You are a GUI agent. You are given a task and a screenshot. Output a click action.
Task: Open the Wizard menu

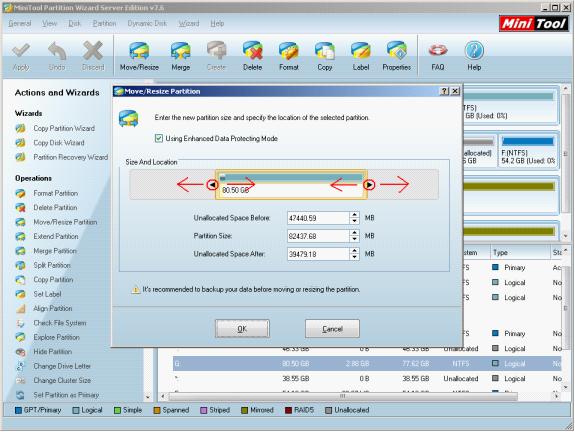click(x=189, y=23)
